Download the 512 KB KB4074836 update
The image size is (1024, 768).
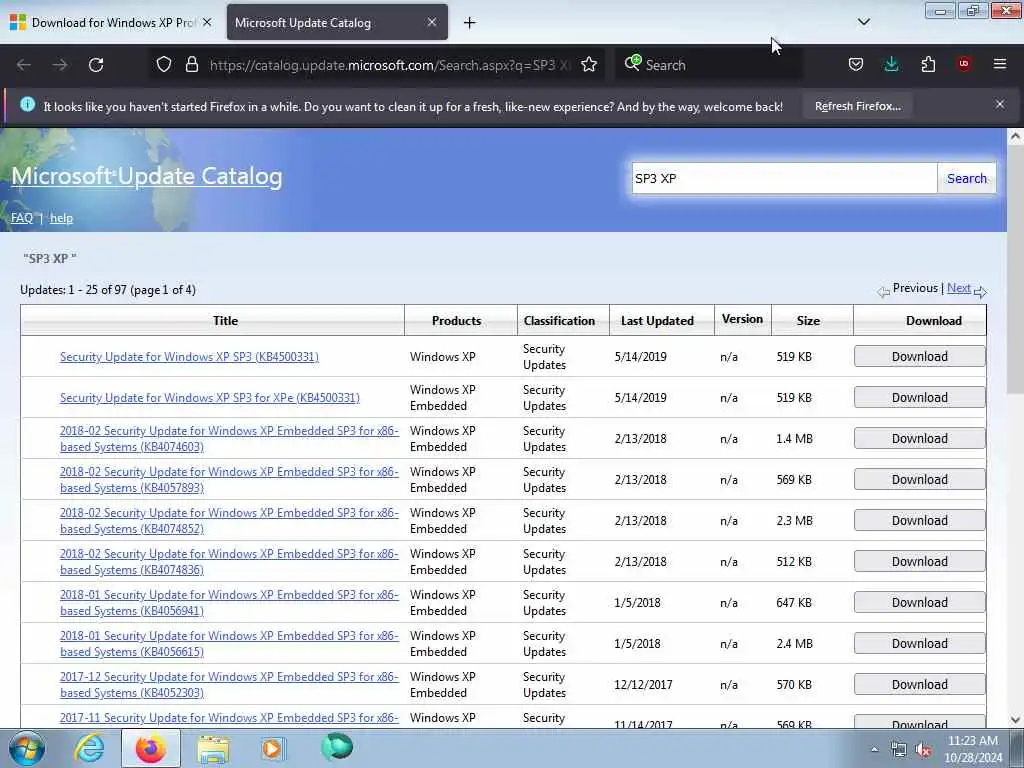tap(920, 562)
